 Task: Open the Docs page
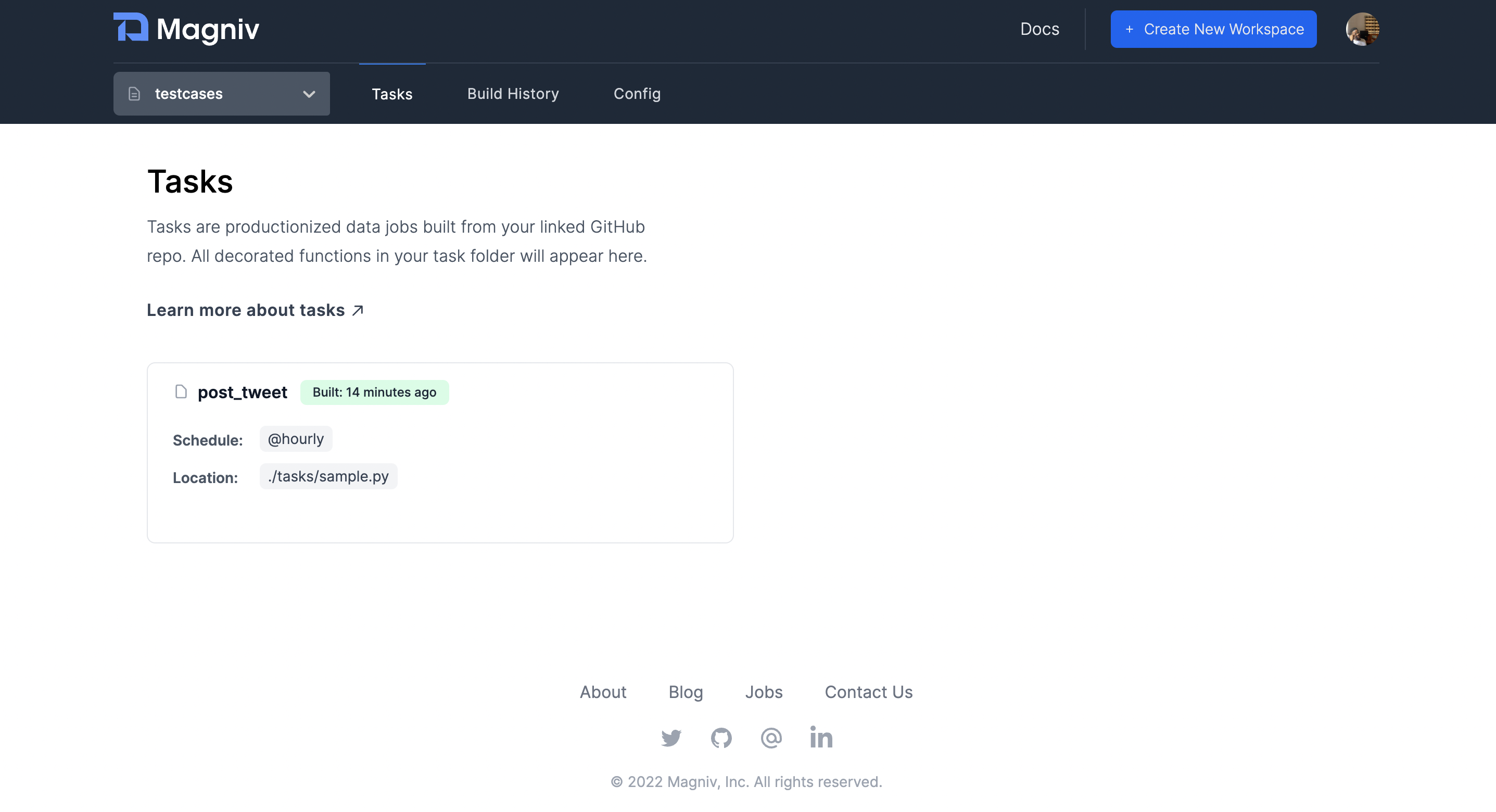[1039, 29]
